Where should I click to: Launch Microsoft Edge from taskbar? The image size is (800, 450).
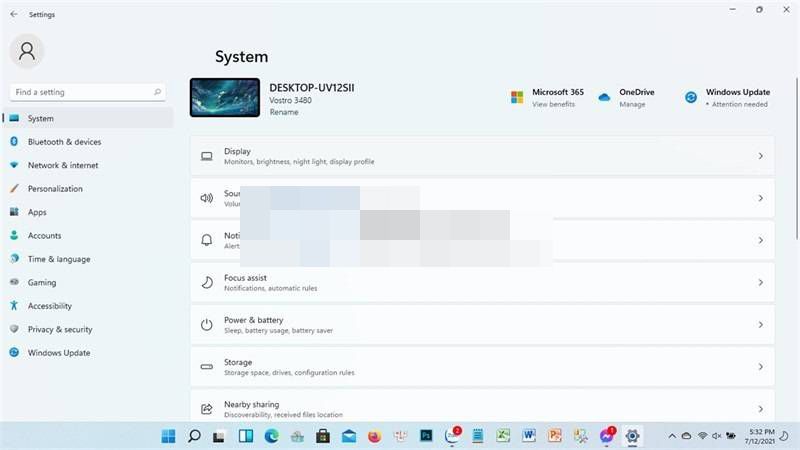click(x=271, y=436)
